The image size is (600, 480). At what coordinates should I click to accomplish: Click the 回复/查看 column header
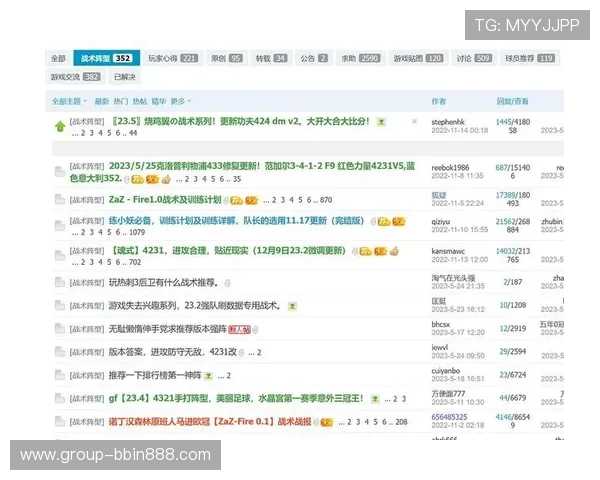click(512, 101)
